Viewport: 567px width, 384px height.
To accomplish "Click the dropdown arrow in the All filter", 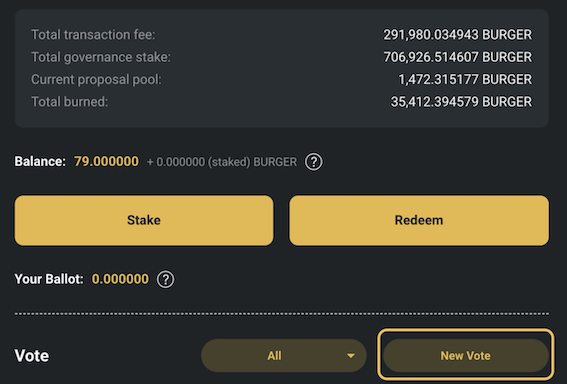I will click(350, 356).
